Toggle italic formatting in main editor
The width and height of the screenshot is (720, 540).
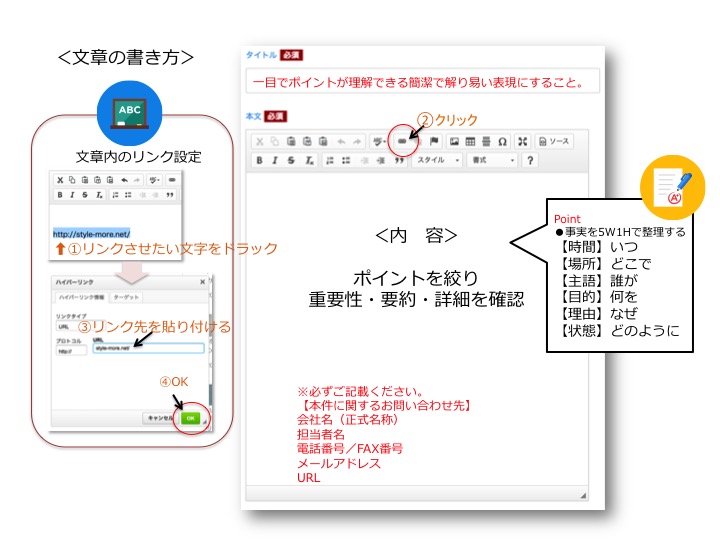[276, 160]
